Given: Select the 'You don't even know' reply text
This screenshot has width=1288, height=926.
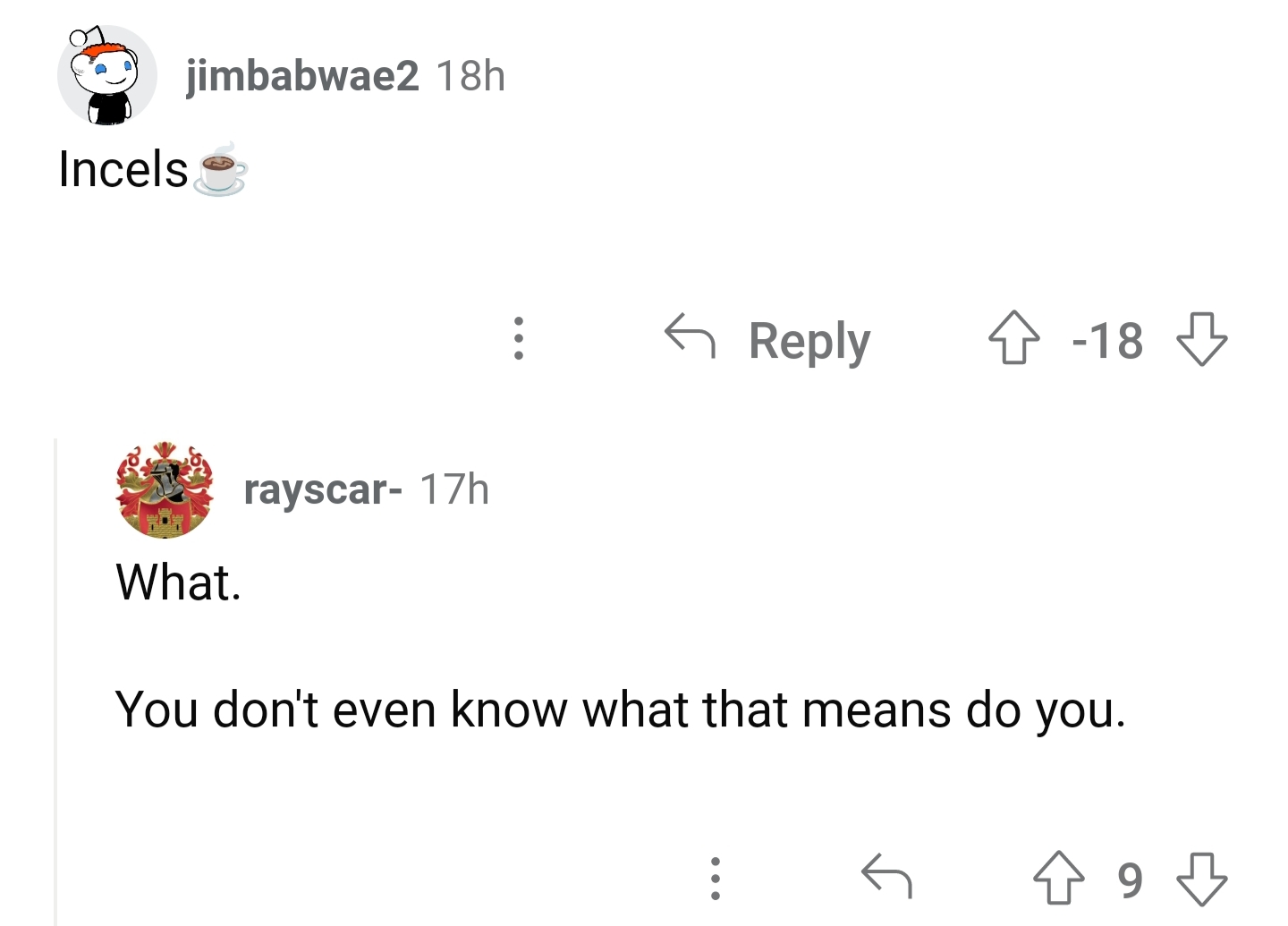Looking at the screenshot, I should tap(620, 709).
